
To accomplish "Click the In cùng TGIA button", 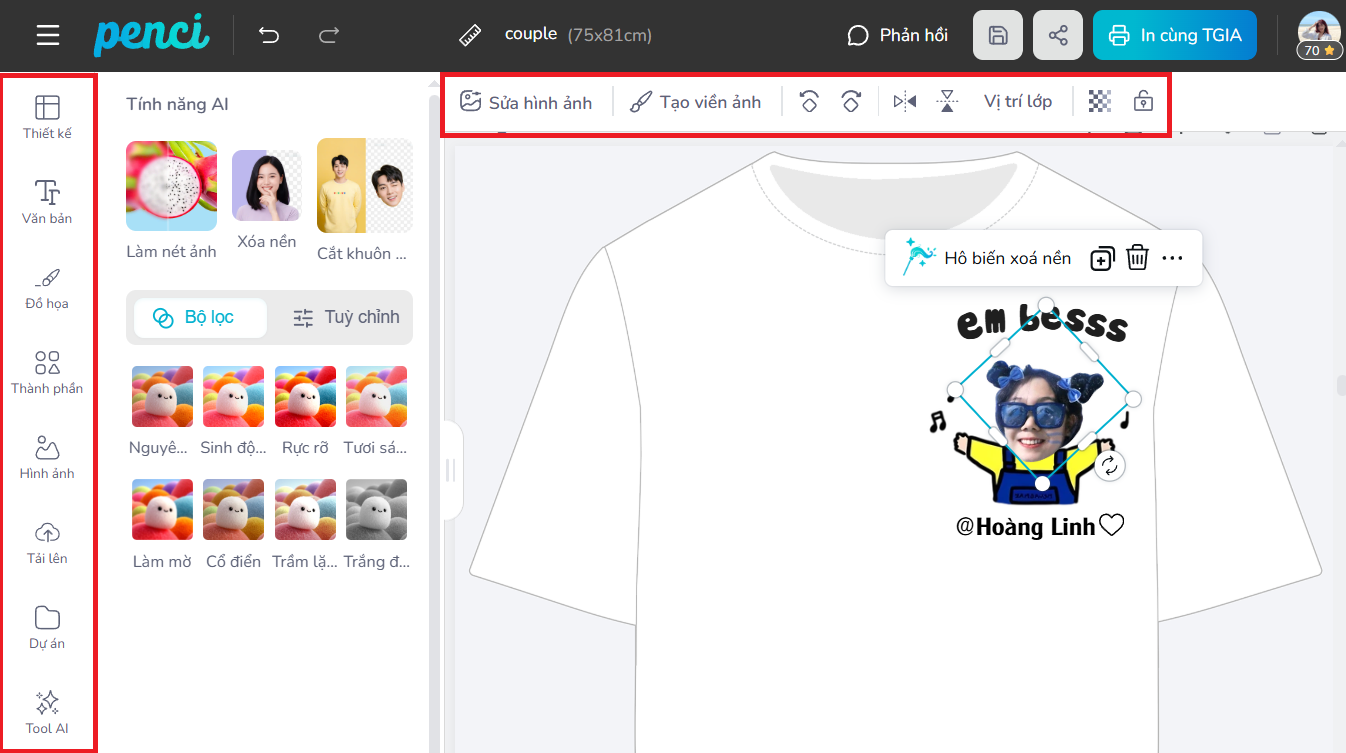I will pos(1174,36).
